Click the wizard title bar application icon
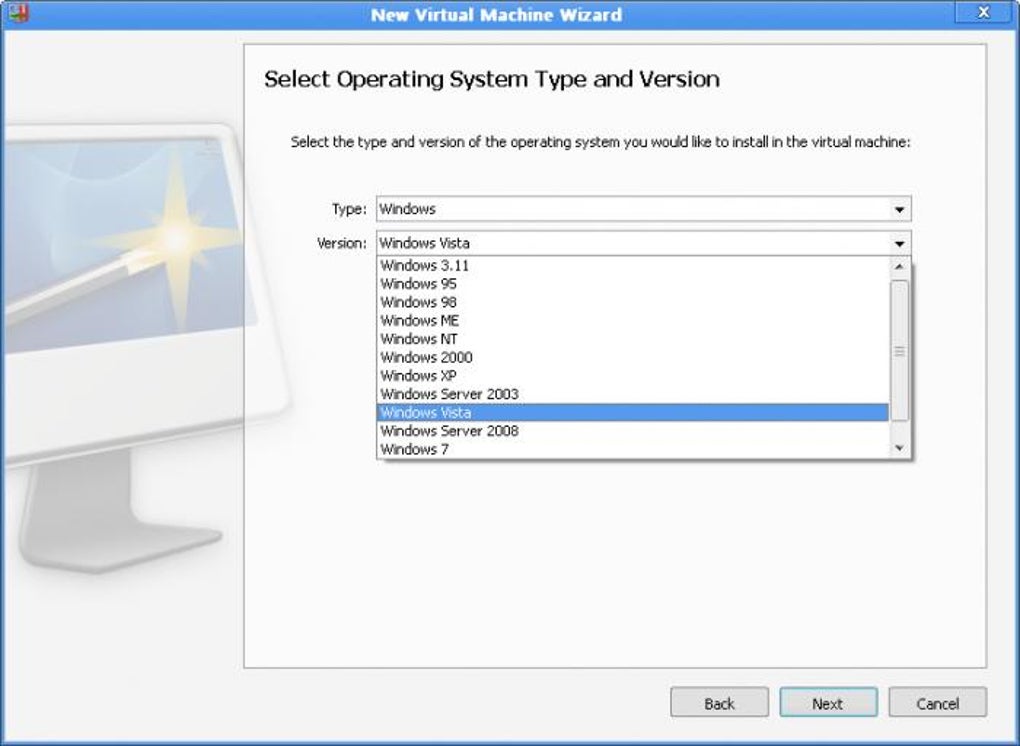 tap(17, 13)
